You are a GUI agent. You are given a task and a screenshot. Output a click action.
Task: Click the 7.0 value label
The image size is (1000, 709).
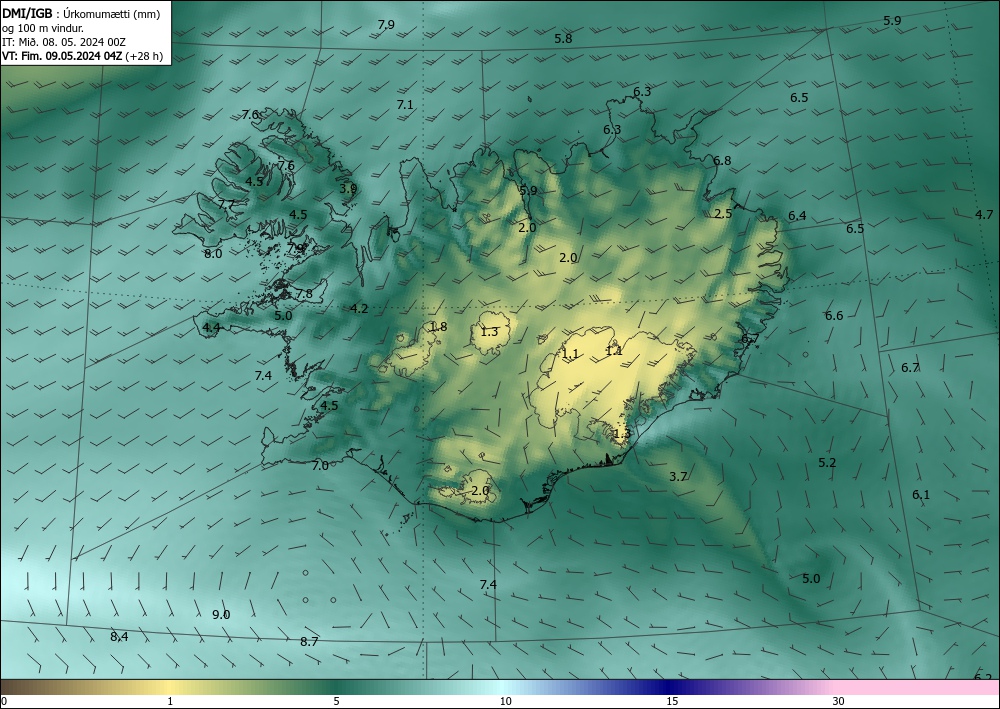320,466
